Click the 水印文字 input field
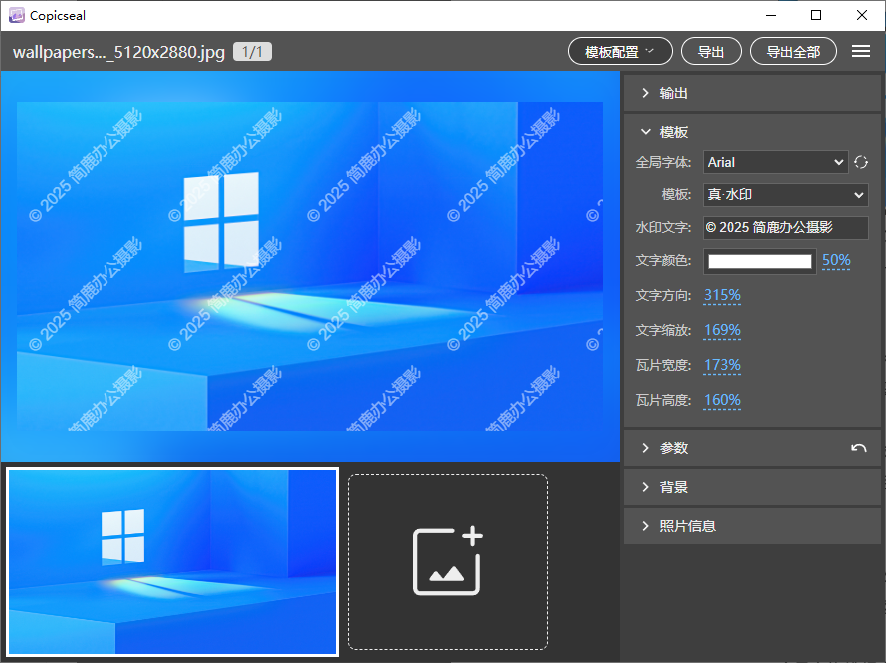The width and height of the screenshot is (886, 663). point(785,227)
